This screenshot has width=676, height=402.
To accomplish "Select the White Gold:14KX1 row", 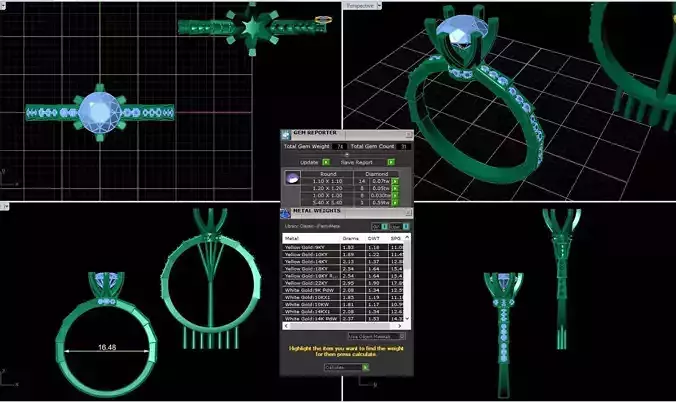I will pos(343,311).
